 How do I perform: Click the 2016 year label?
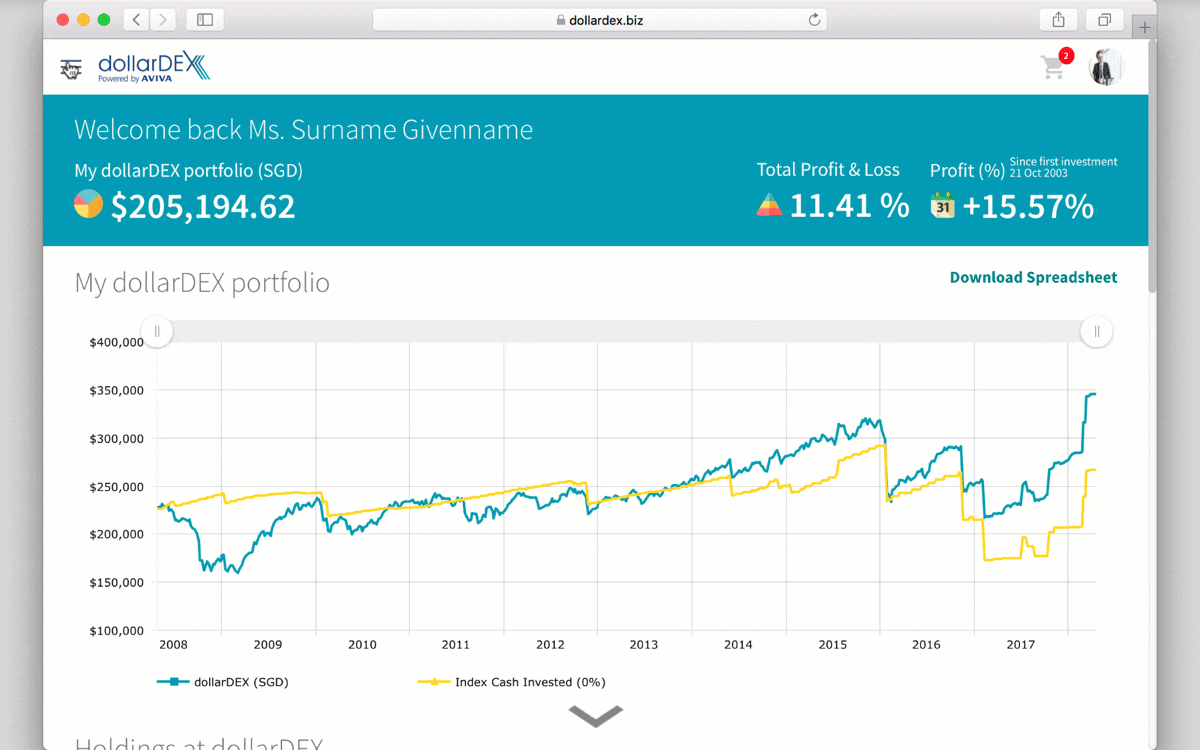coord(926,645)
